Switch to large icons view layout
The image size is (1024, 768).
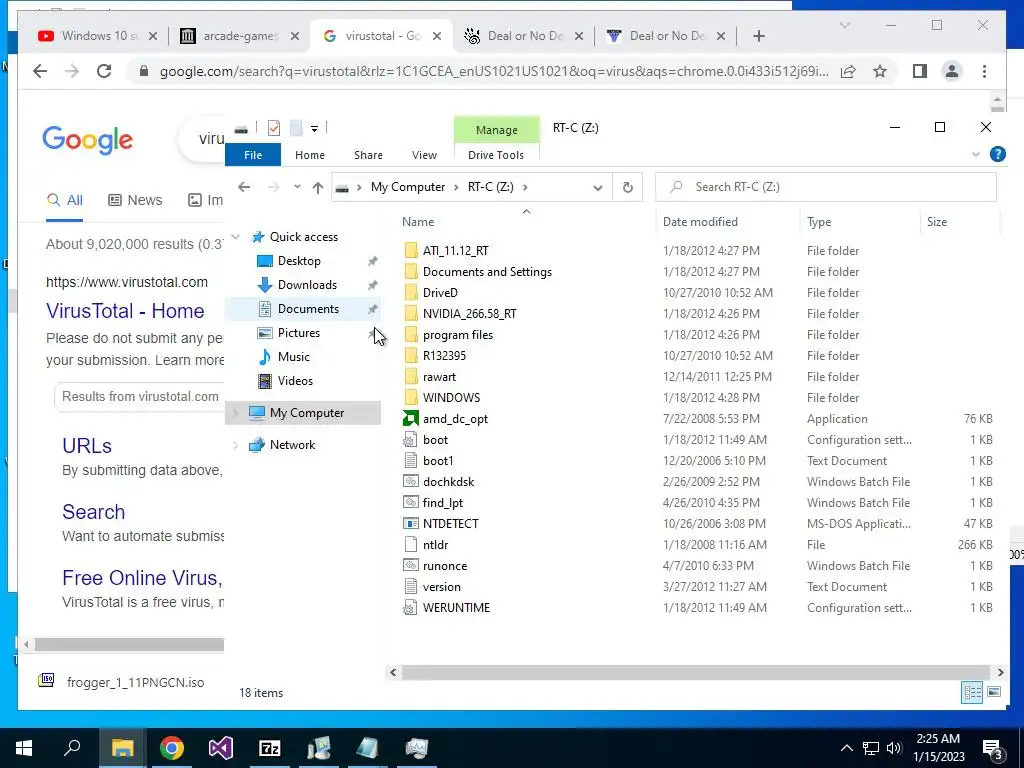tap(994, 692)
